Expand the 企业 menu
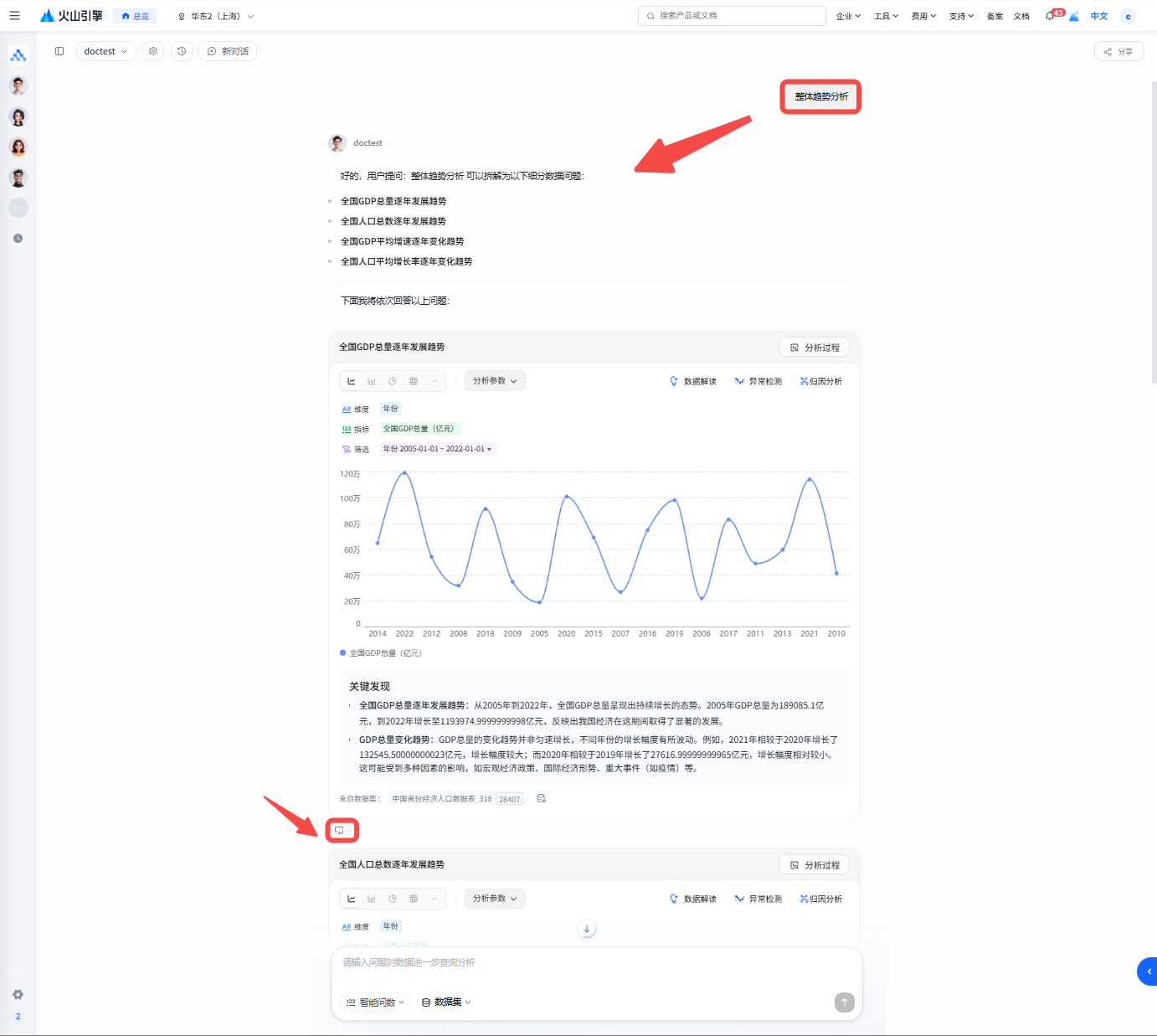This screenshot has width=1157, height=1036. click(849, 16)
